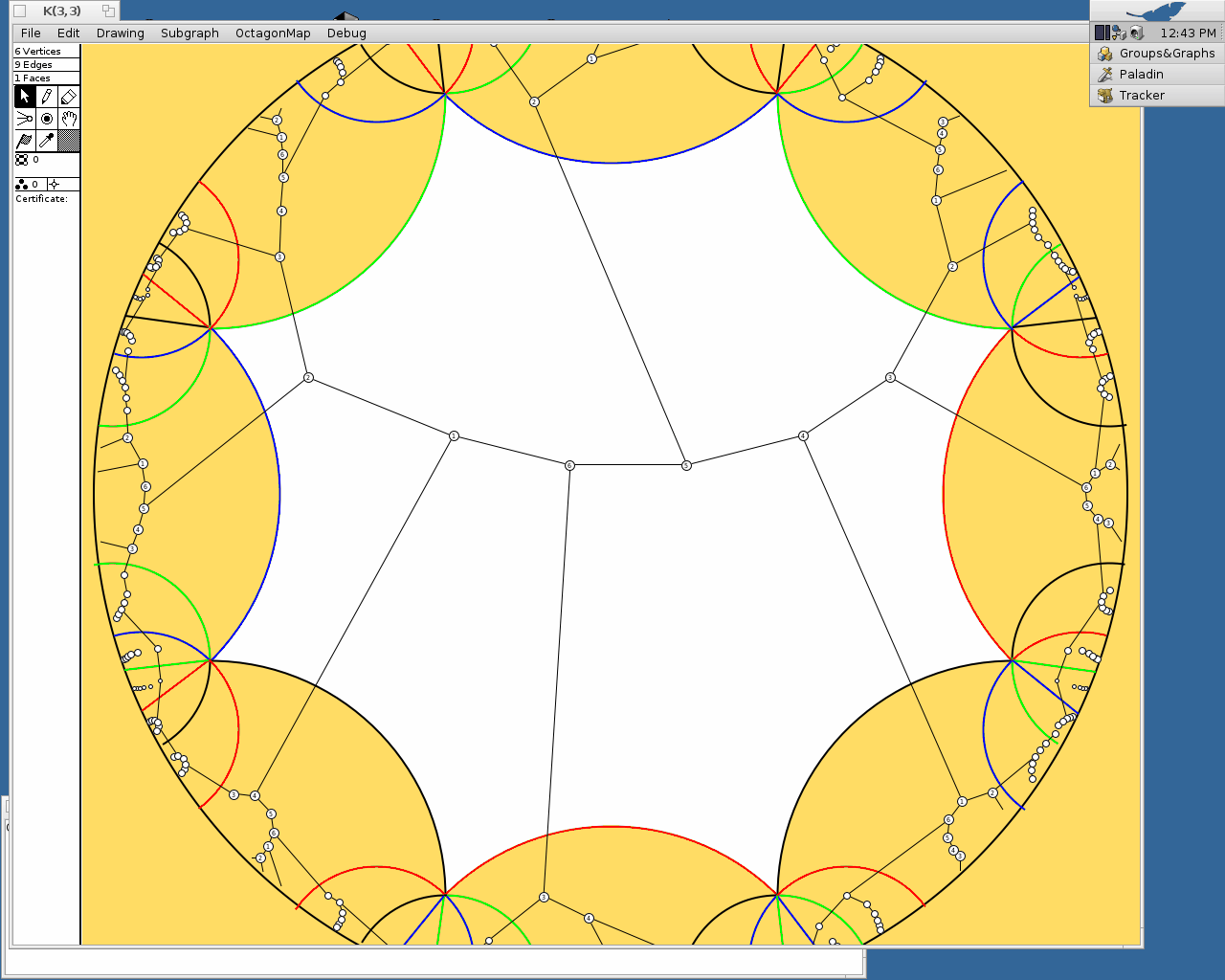Toggle the crosshair marker option
1225x980 pixels.
point(55,184)
